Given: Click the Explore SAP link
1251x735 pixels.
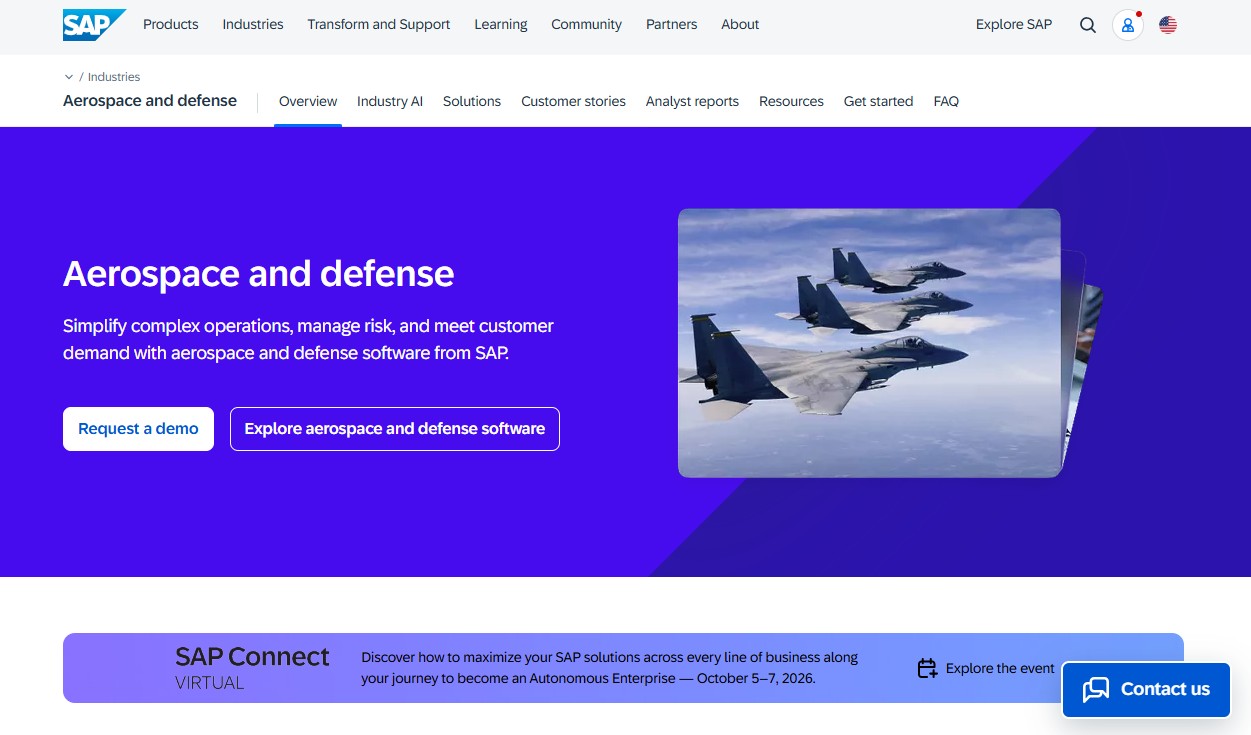Looking at the screenshot, I should coord(1014,24).
